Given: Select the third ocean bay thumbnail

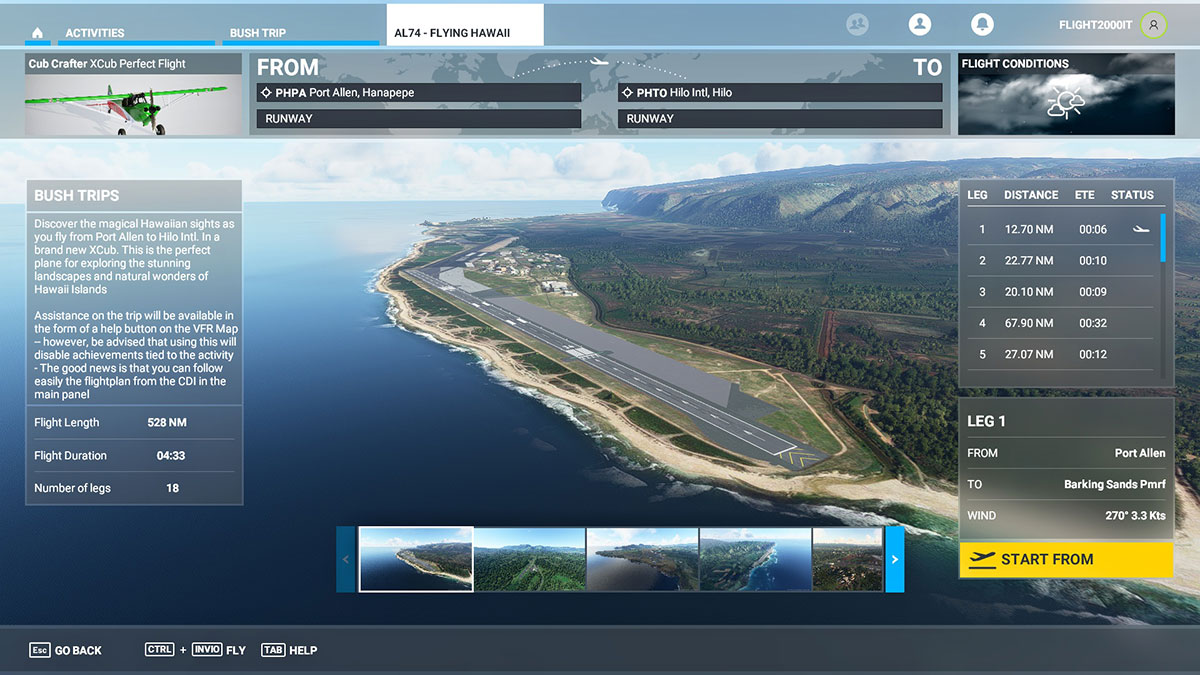Looking at the screenshot, I should [642, 559].
